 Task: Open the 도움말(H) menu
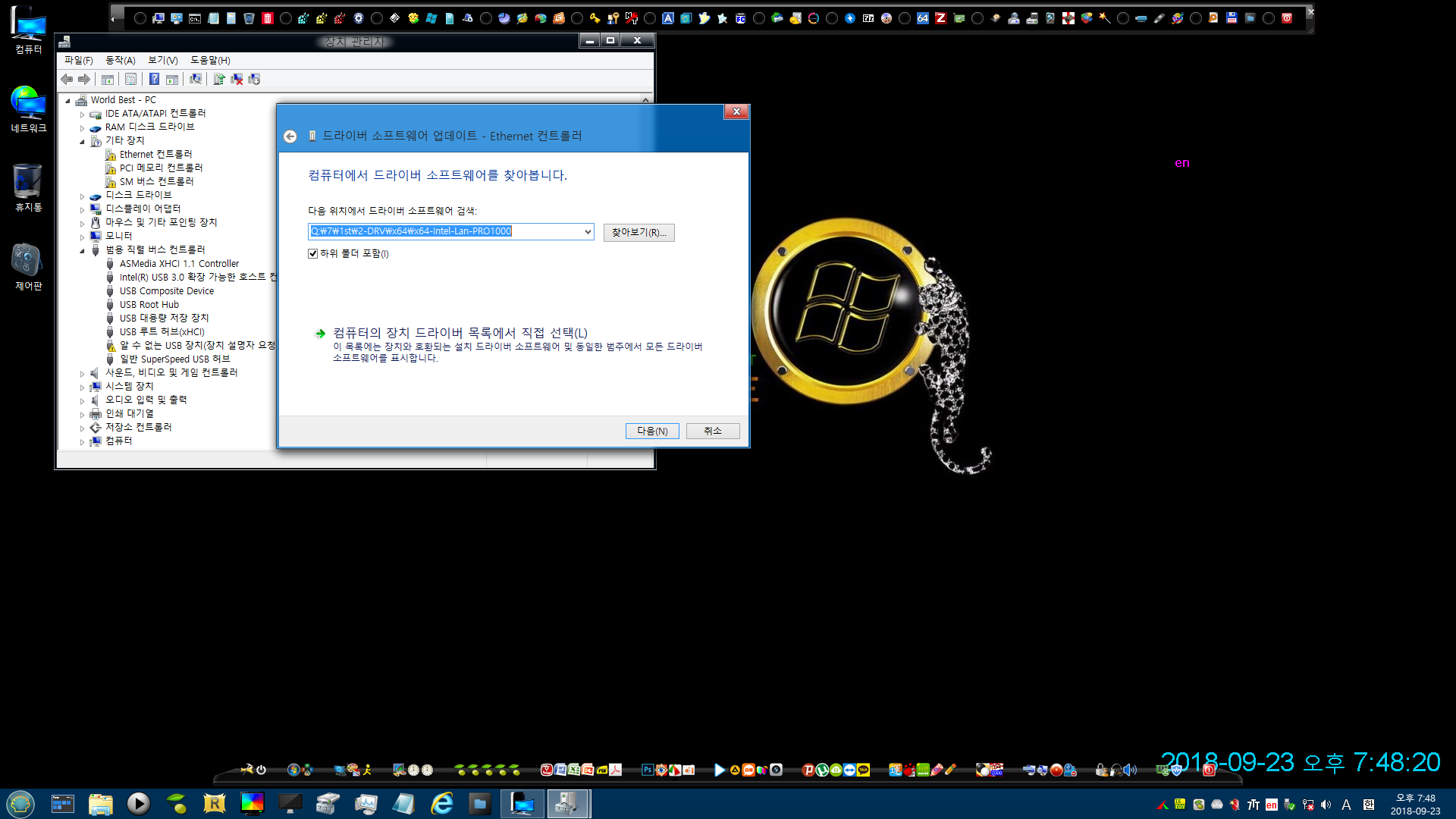(210, 60)
